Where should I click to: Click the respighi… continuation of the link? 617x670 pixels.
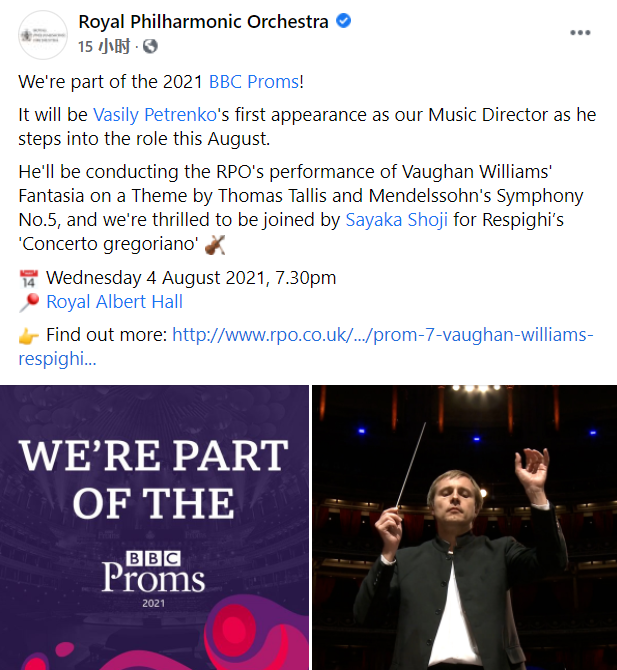pos(57,359)
